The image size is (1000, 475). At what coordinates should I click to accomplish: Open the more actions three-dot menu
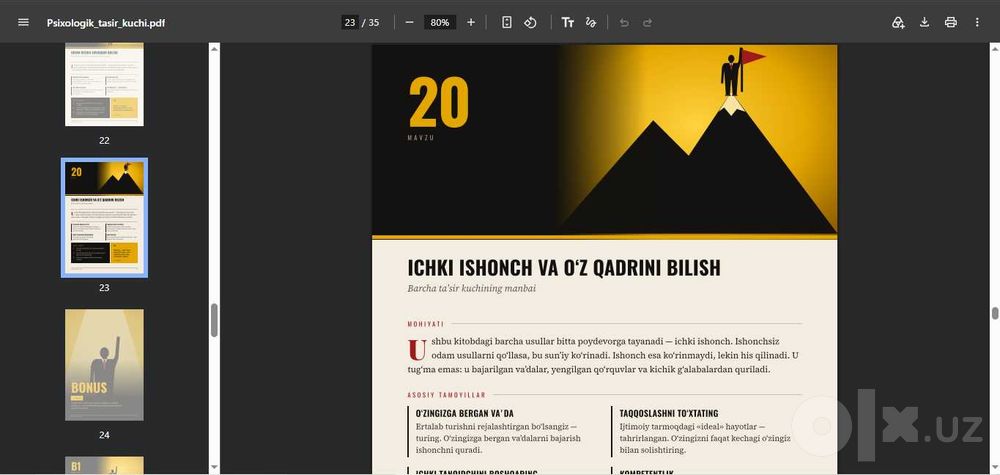tap(977, 22)
